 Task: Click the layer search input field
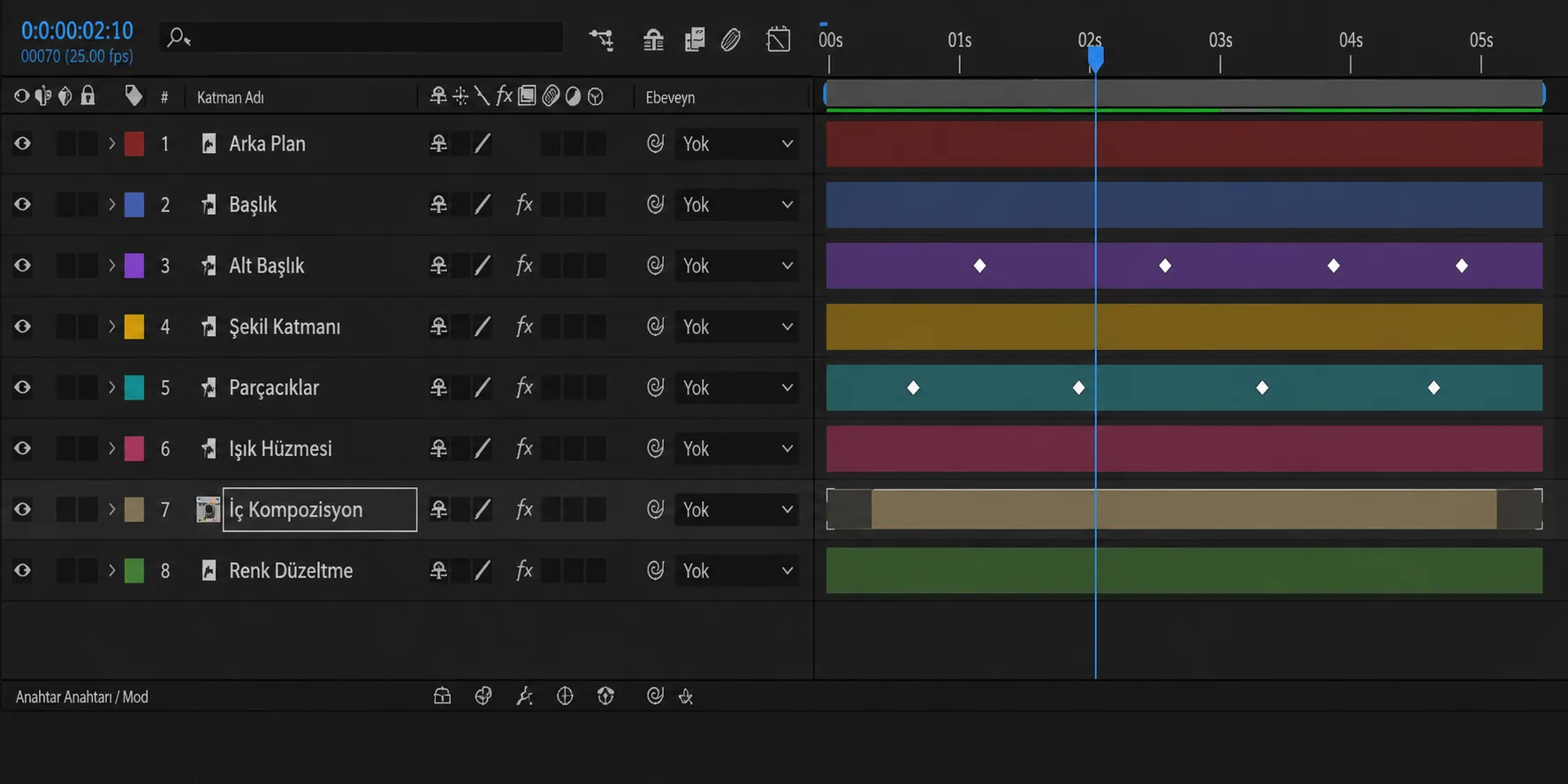tap(361, 37)
